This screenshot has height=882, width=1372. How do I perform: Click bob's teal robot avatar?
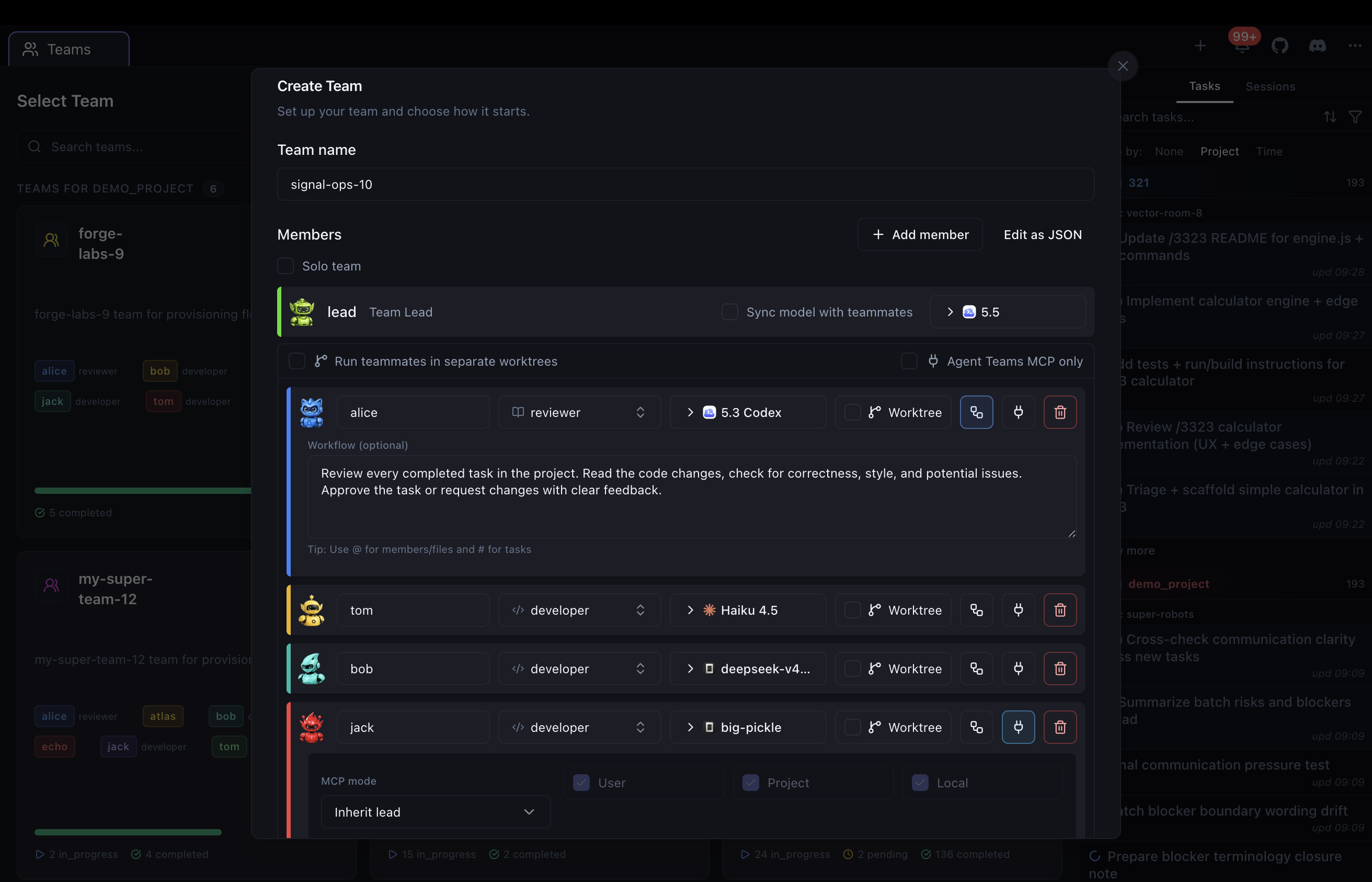tap(312, 669)
